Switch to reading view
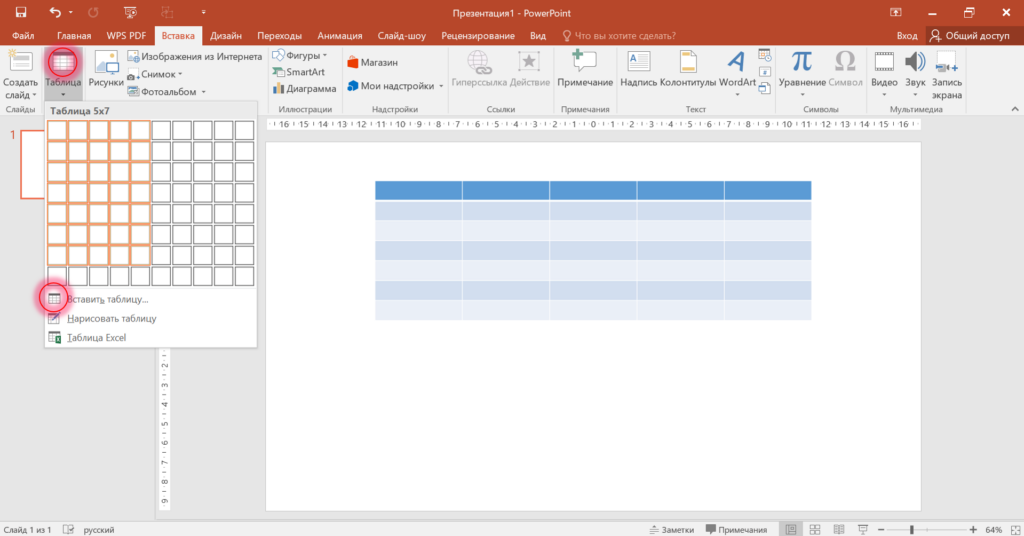 point(839,529)
